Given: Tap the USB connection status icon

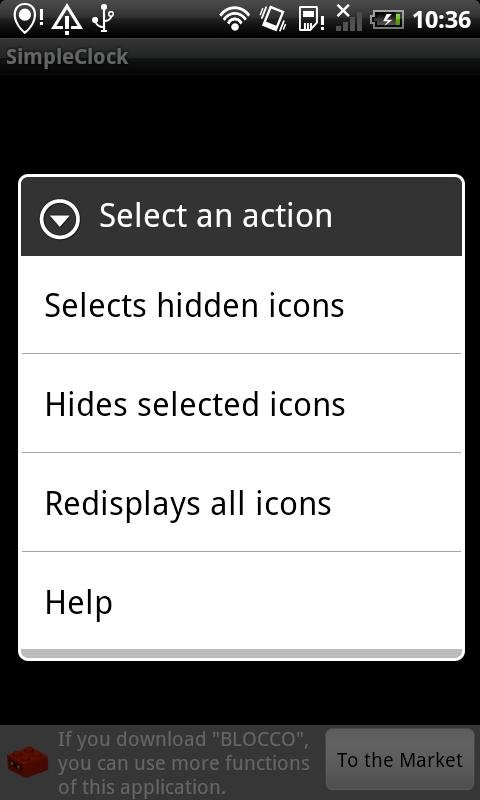Looking at the screenshot, I should tap(103, 19).
